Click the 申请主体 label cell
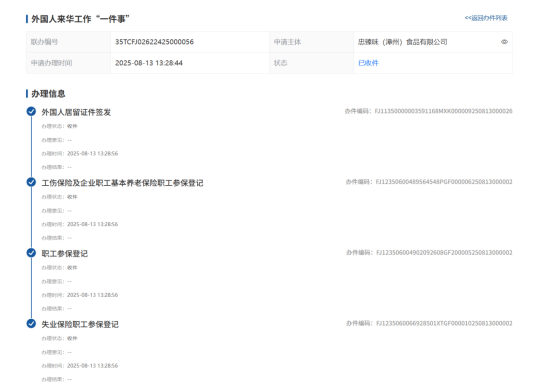Viewport: 554px width, 389px height. (x=311, y=42)
